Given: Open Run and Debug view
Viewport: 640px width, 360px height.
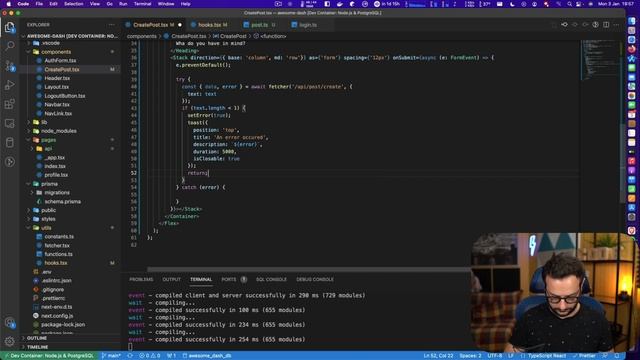Looking at the screenshot, I should pyautogui.click(x=10, y=85).
